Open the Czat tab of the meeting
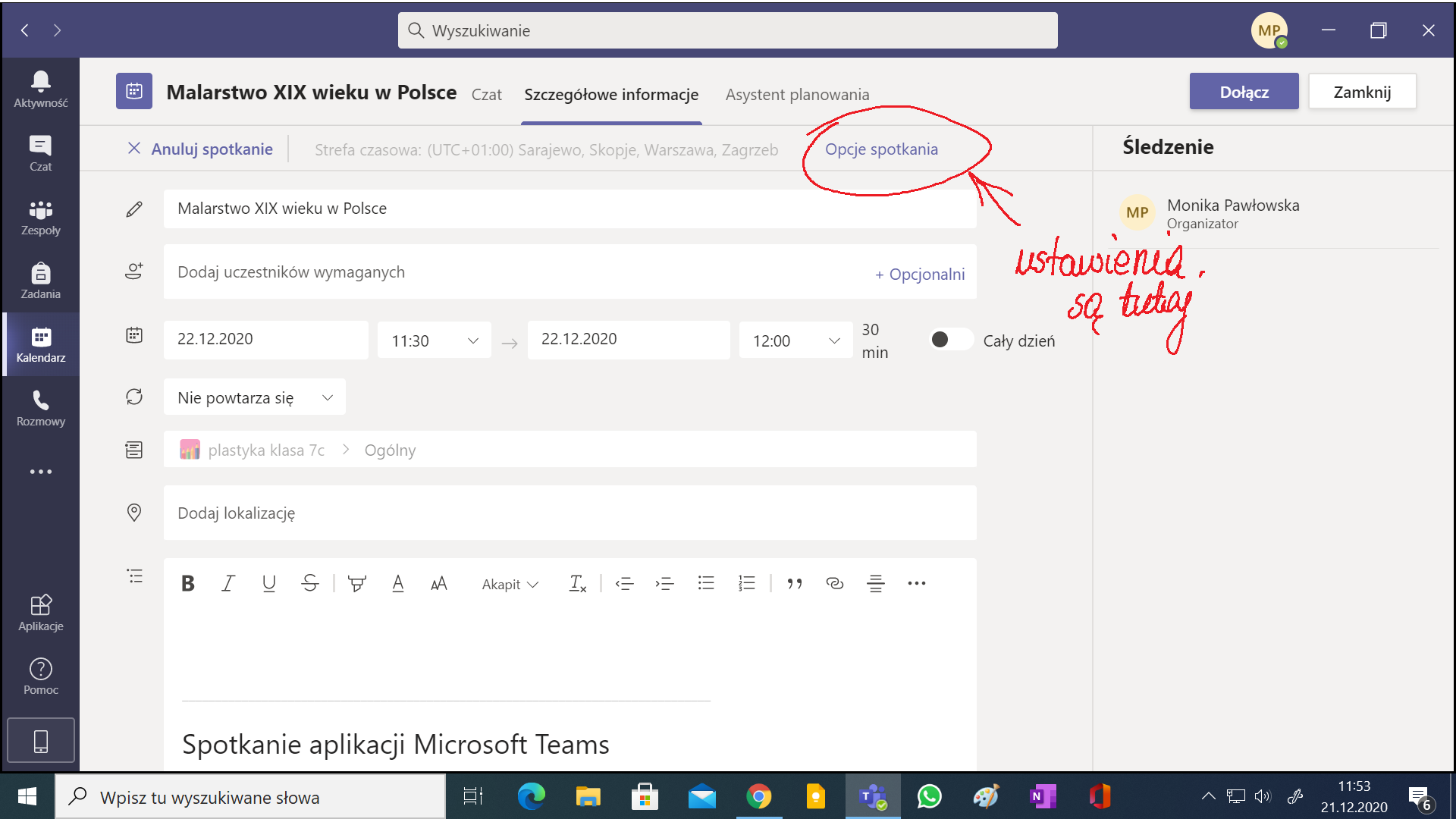1456x819 pixels. [486, 94]
